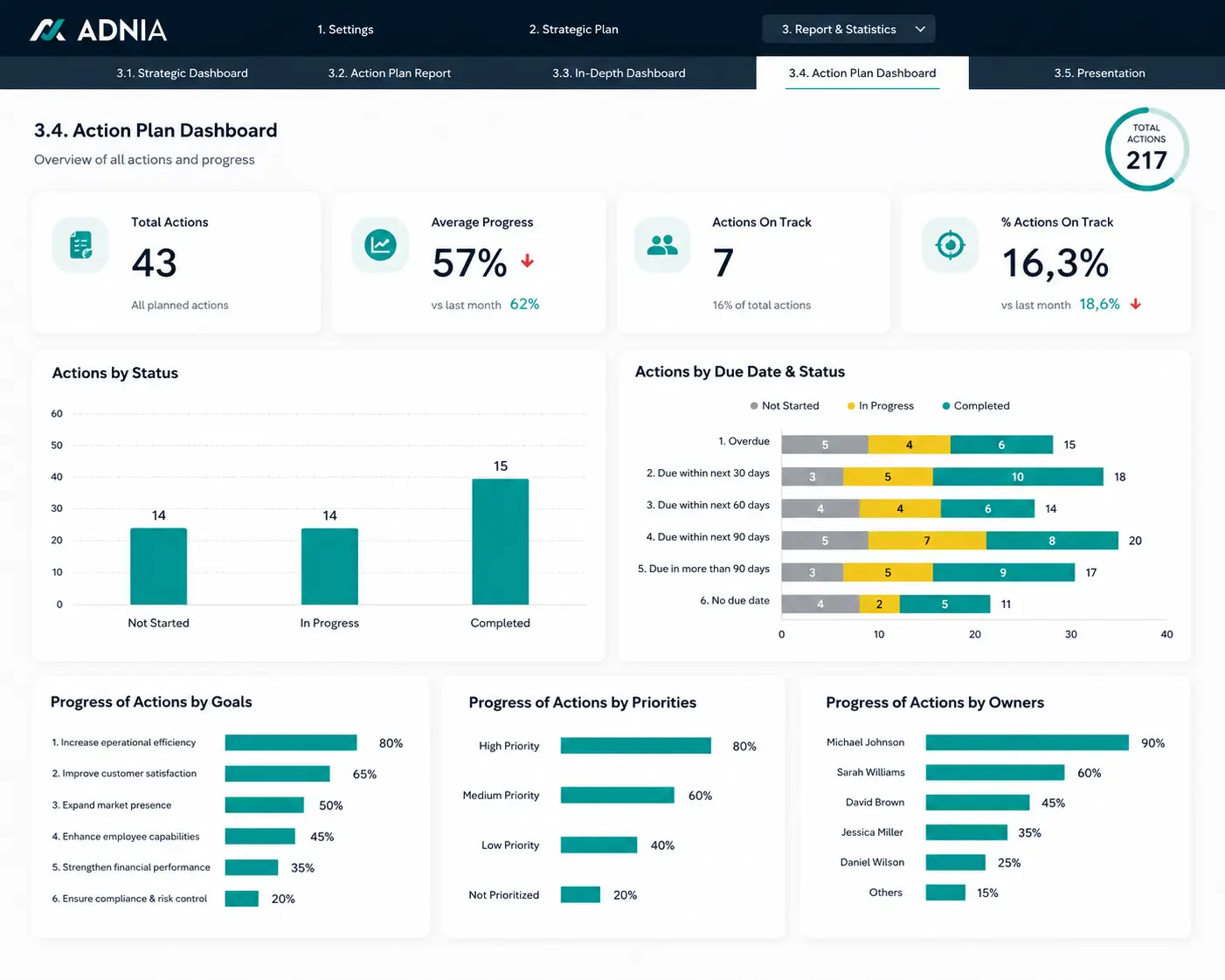
Task: Open the 3. Report & Statistics menu label
Action: pos(839,29)
